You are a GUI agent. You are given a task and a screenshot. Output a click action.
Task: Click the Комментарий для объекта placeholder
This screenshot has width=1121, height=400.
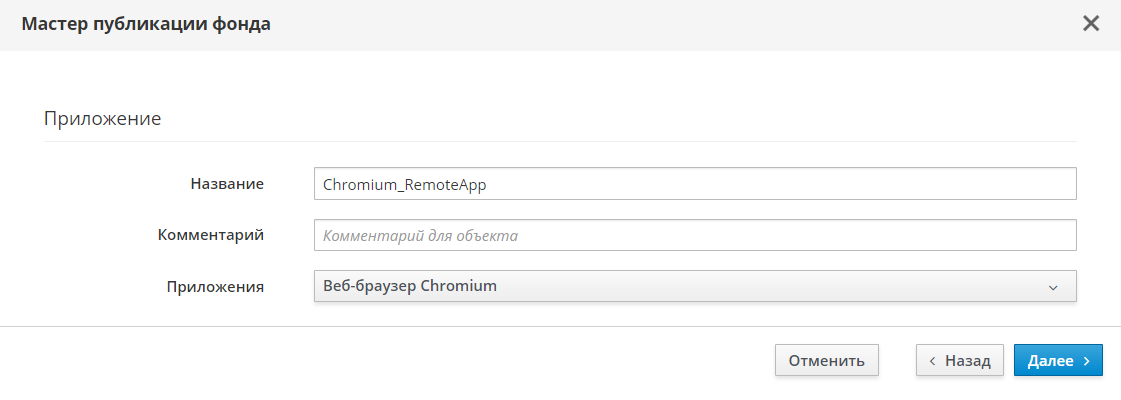[x=420, y=237]
